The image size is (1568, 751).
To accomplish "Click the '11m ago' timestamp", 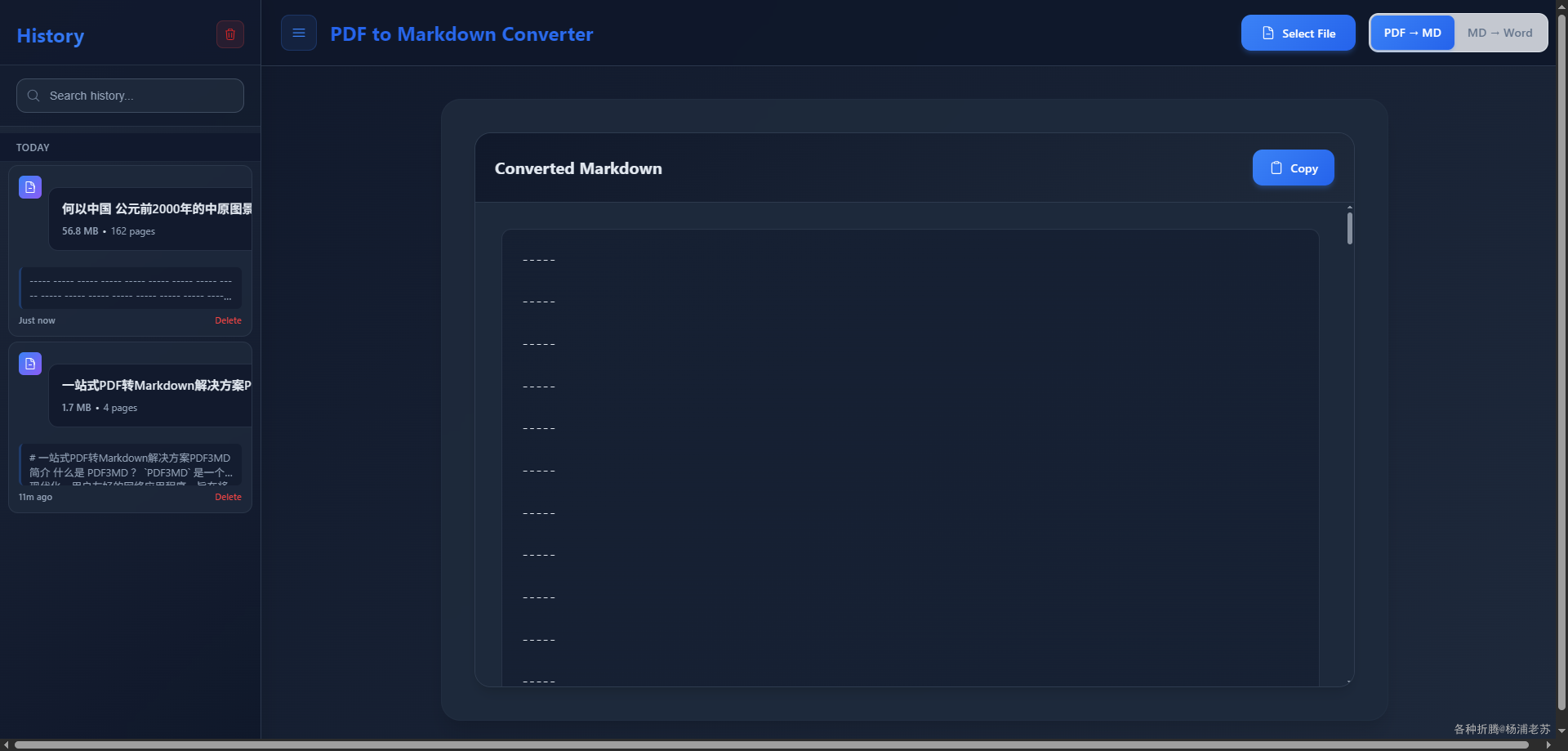I will pos(35,497).
